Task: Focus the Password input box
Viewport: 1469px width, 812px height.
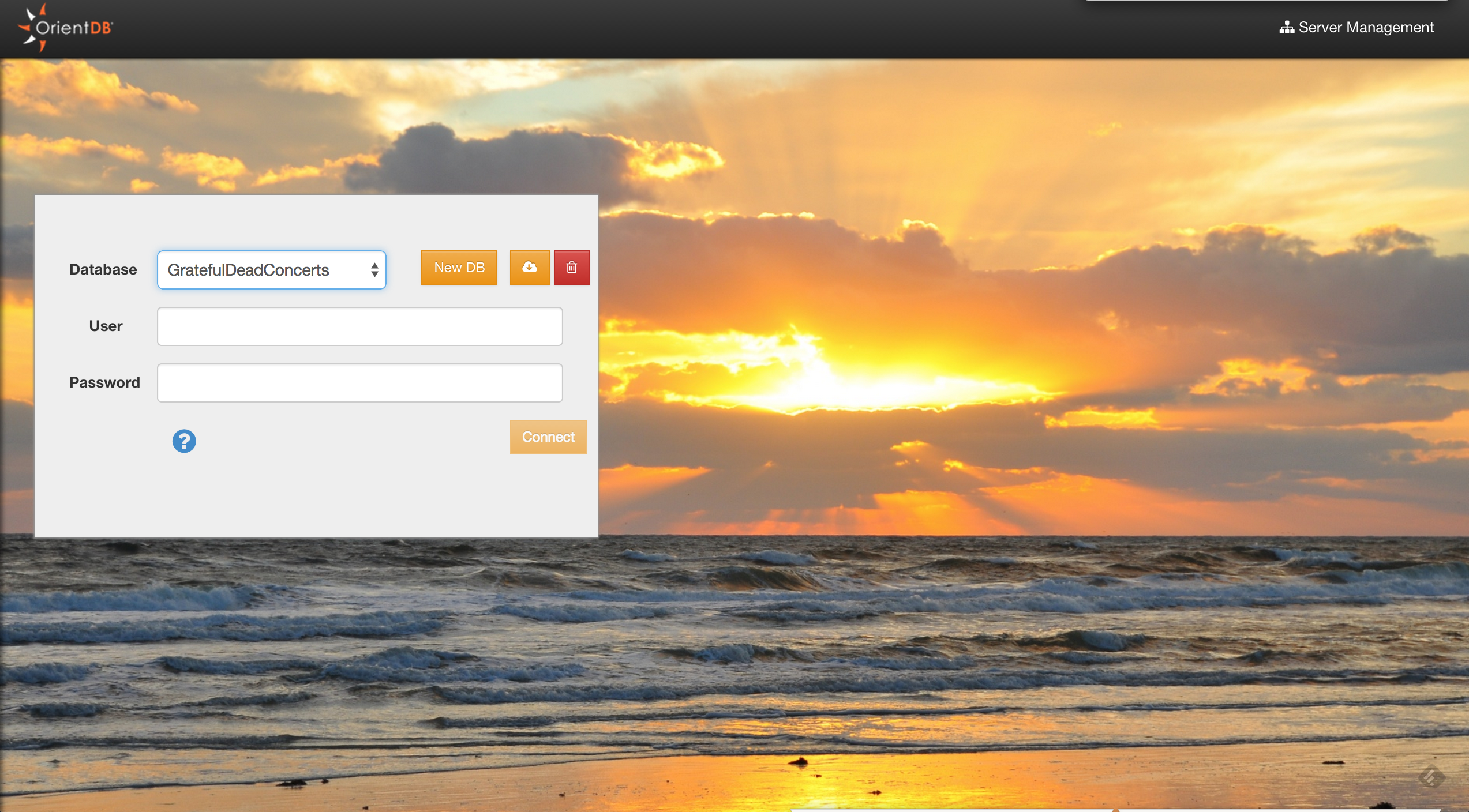Action: (359, 382)
